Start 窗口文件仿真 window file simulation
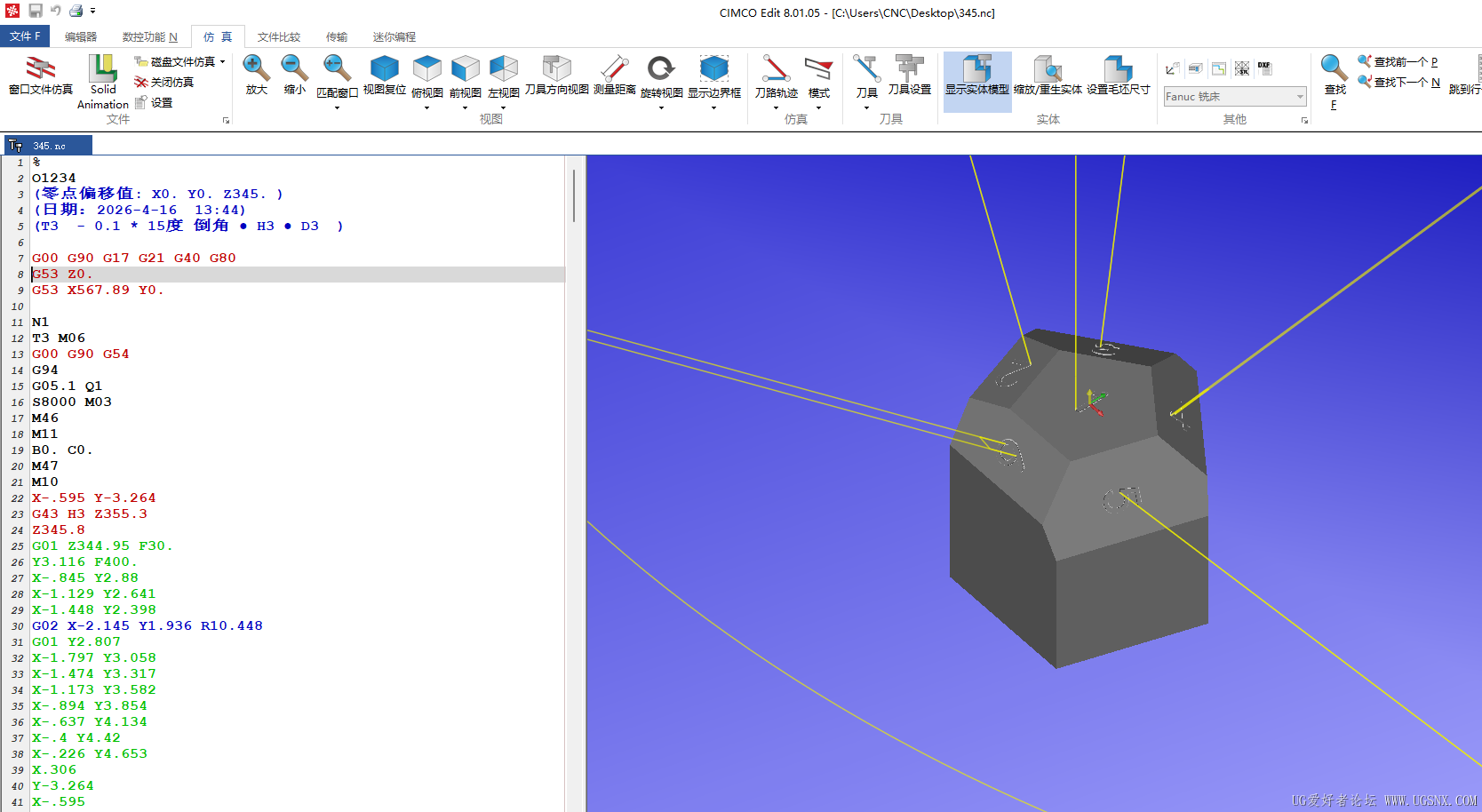 41,76
